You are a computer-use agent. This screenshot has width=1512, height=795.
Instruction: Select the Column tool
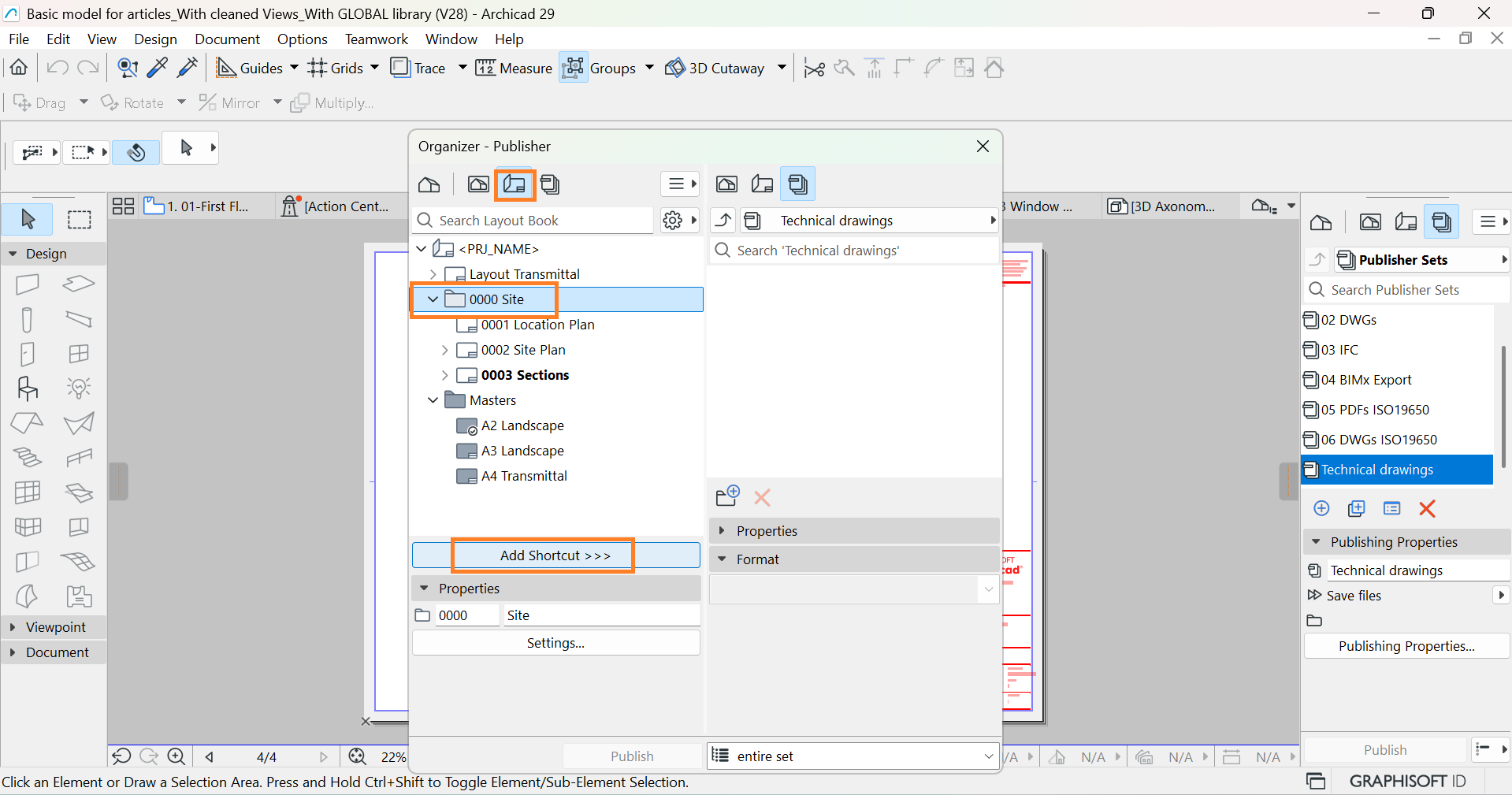(x=27, y=319)
